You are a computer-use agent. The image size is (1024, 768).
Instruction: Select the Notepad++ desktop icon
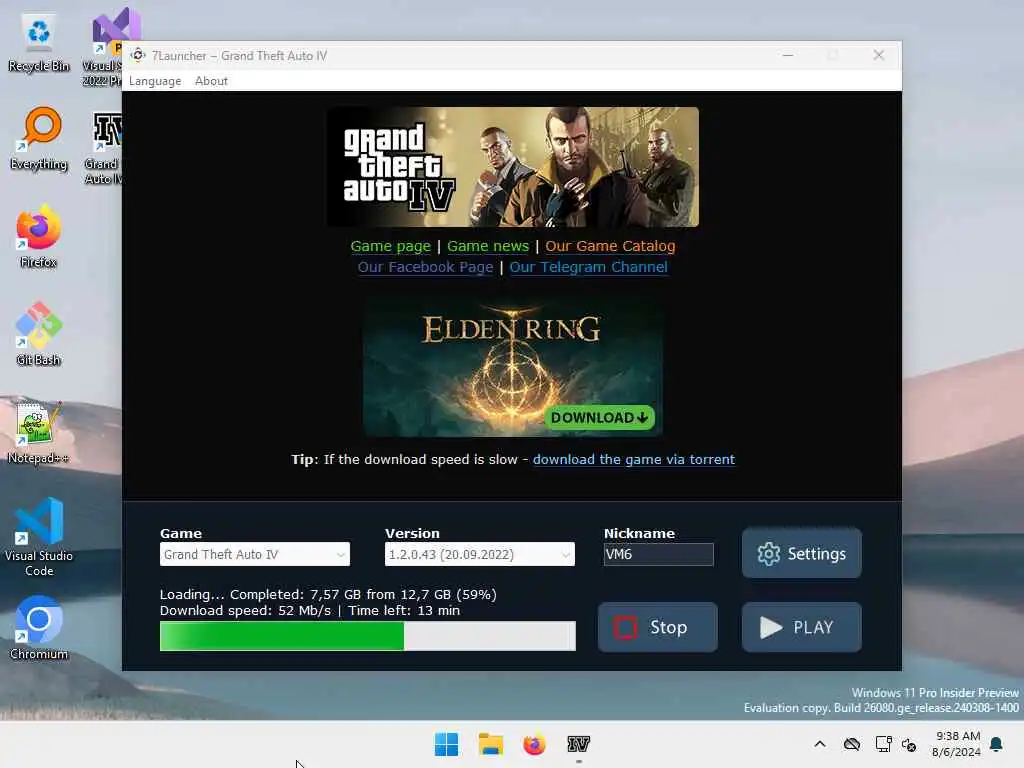pos(39,432)
